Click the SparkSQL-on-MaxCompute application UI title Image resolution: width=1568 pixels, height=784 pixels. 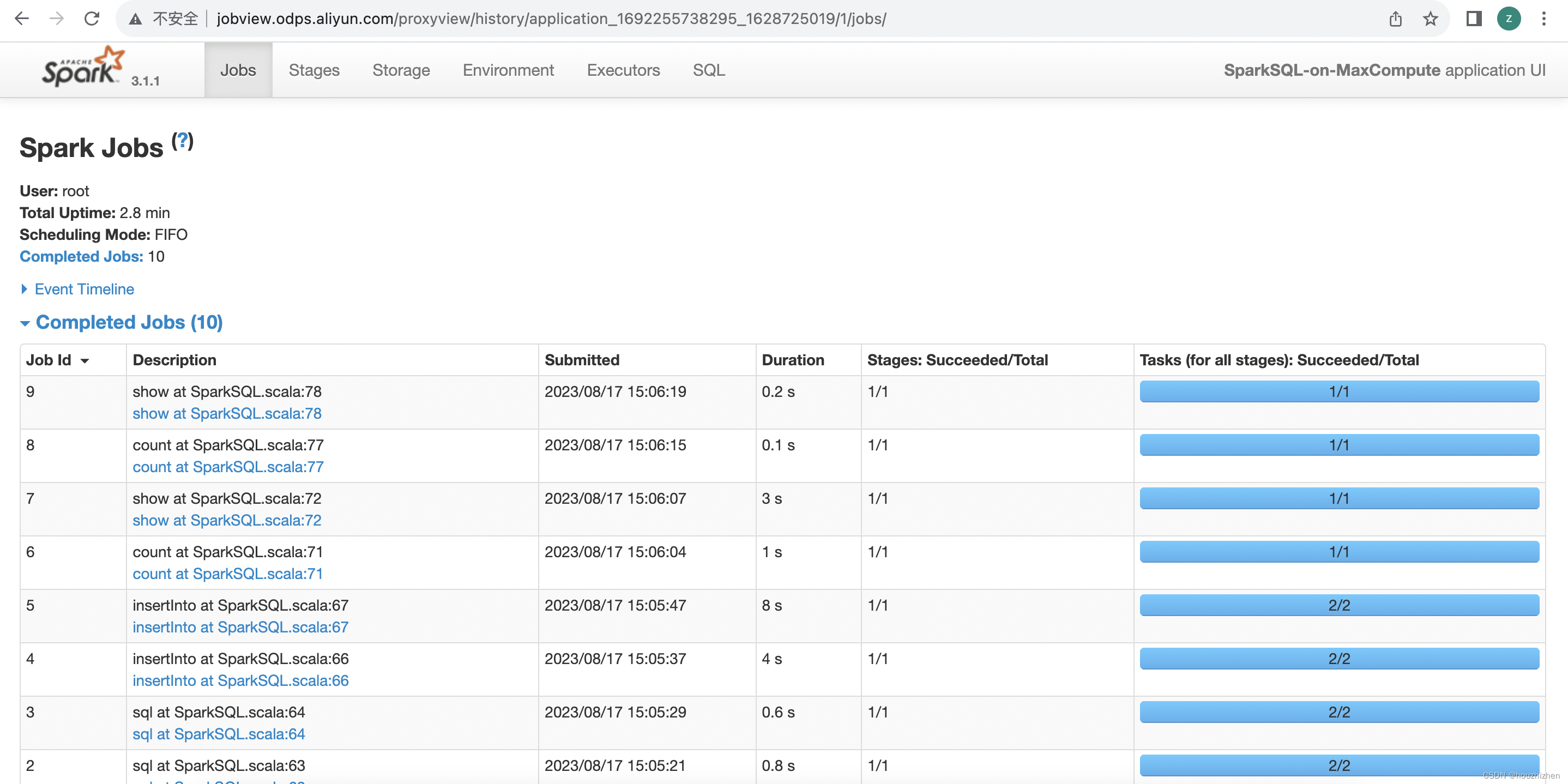(x=1384, y=70)
